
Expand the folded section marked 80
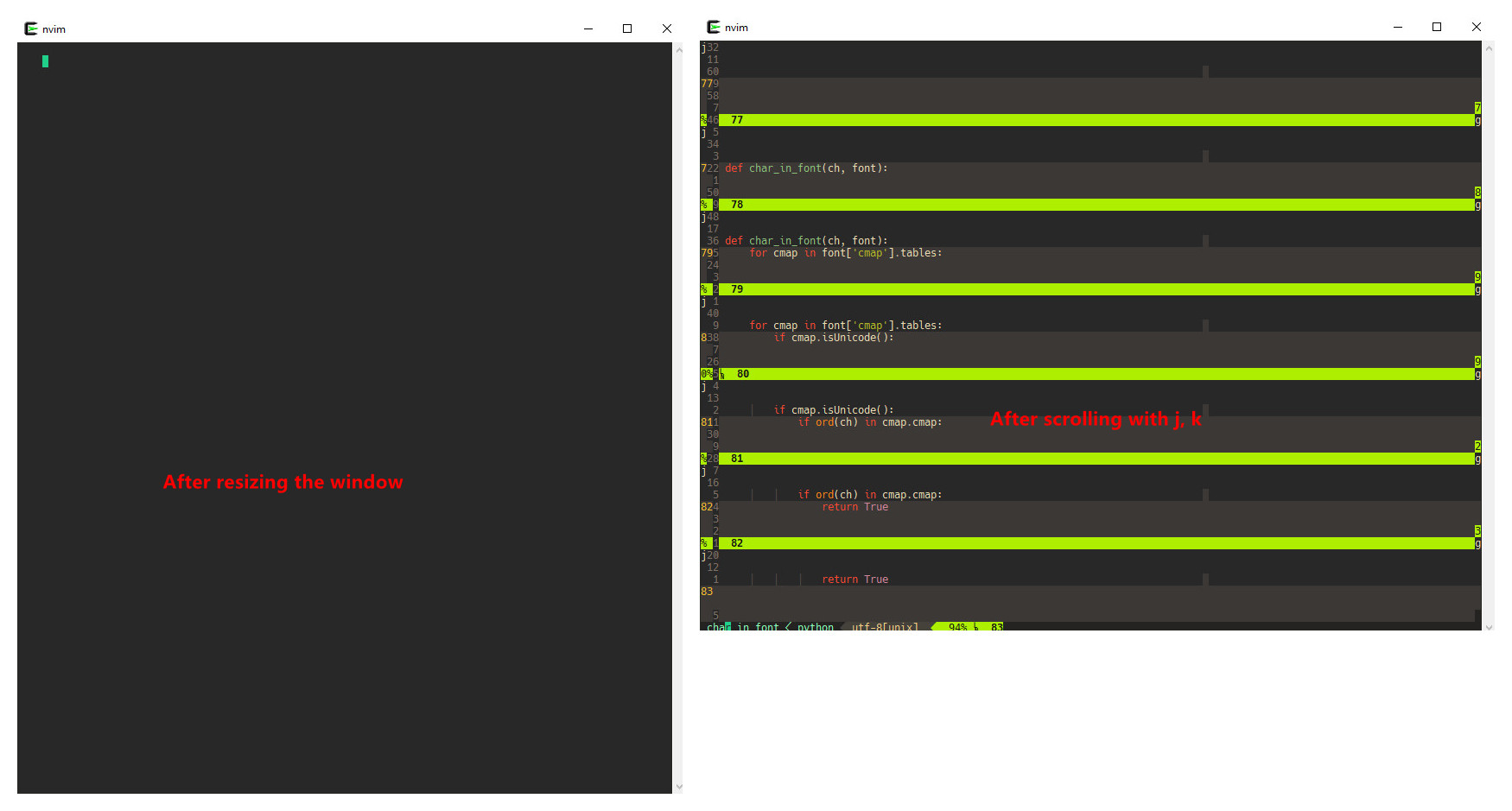(x=742, y=374)
